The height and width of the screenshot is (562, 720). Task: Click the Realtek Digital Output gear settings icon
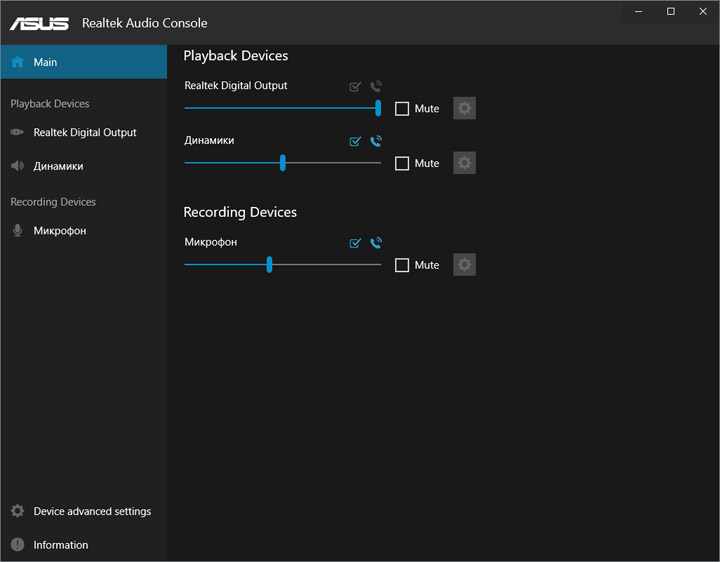pos(464,108)
